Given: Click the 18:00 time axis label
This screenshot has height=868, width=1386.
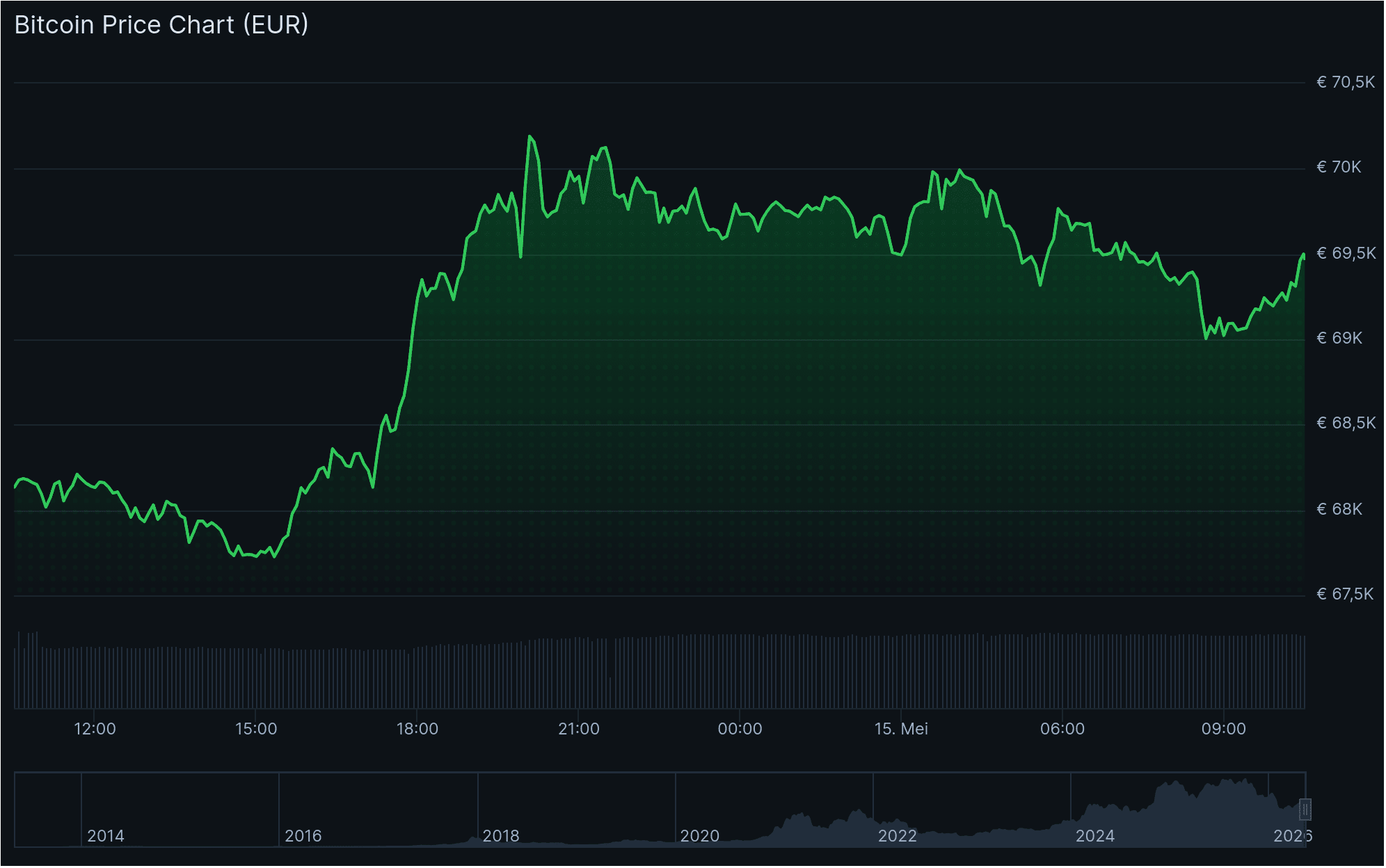Looking at the screenshot, I should pyautogui.click(x=417, y=729).
